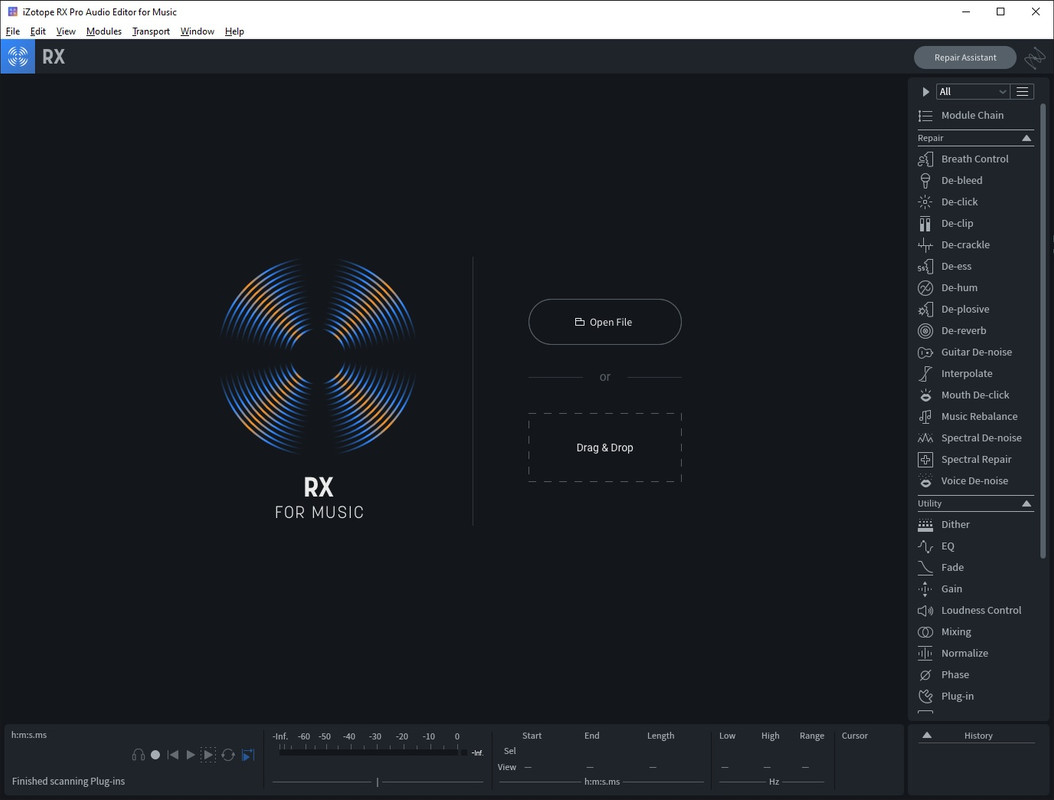
Task: Click the Drag & Drop area
Action: [x=604, y=448]
